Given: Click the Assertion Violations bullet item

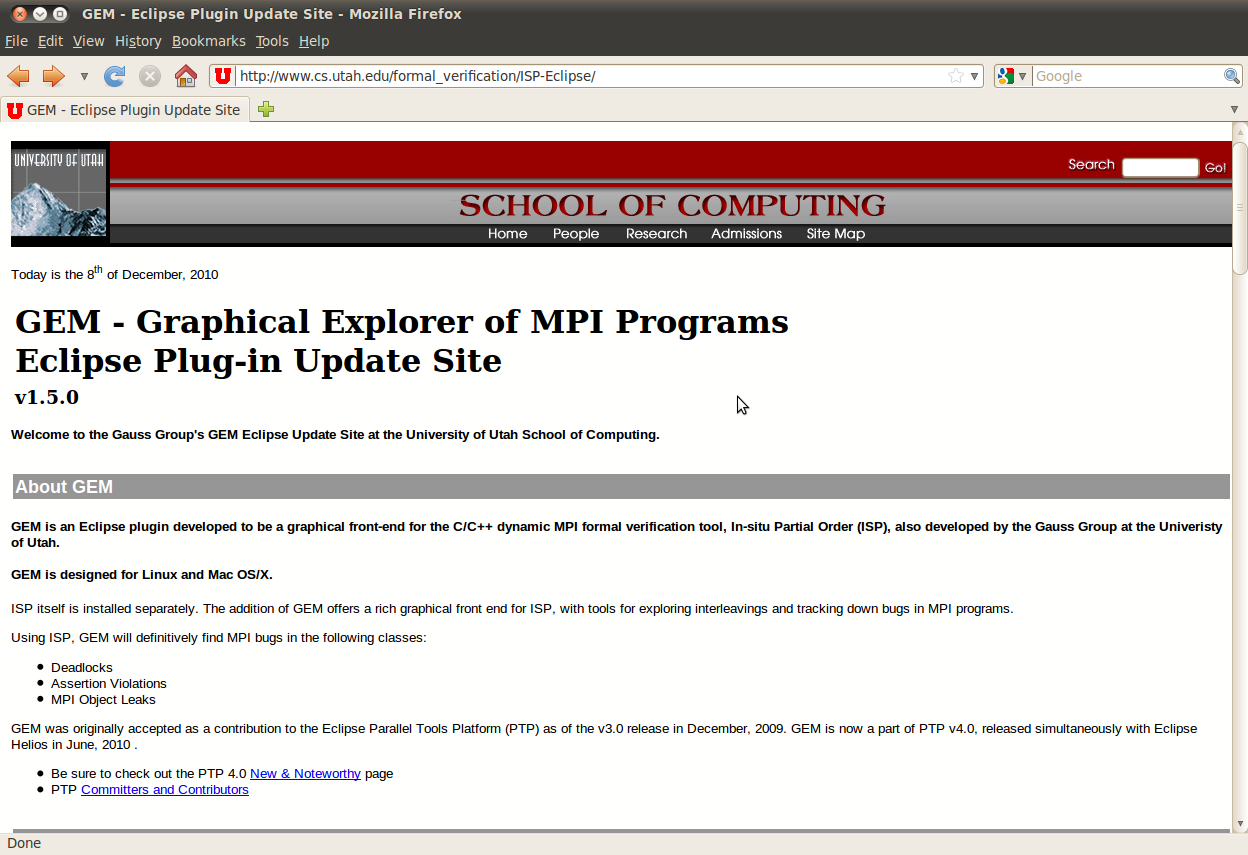Looking at the screenshot, I should click(109, 684).
